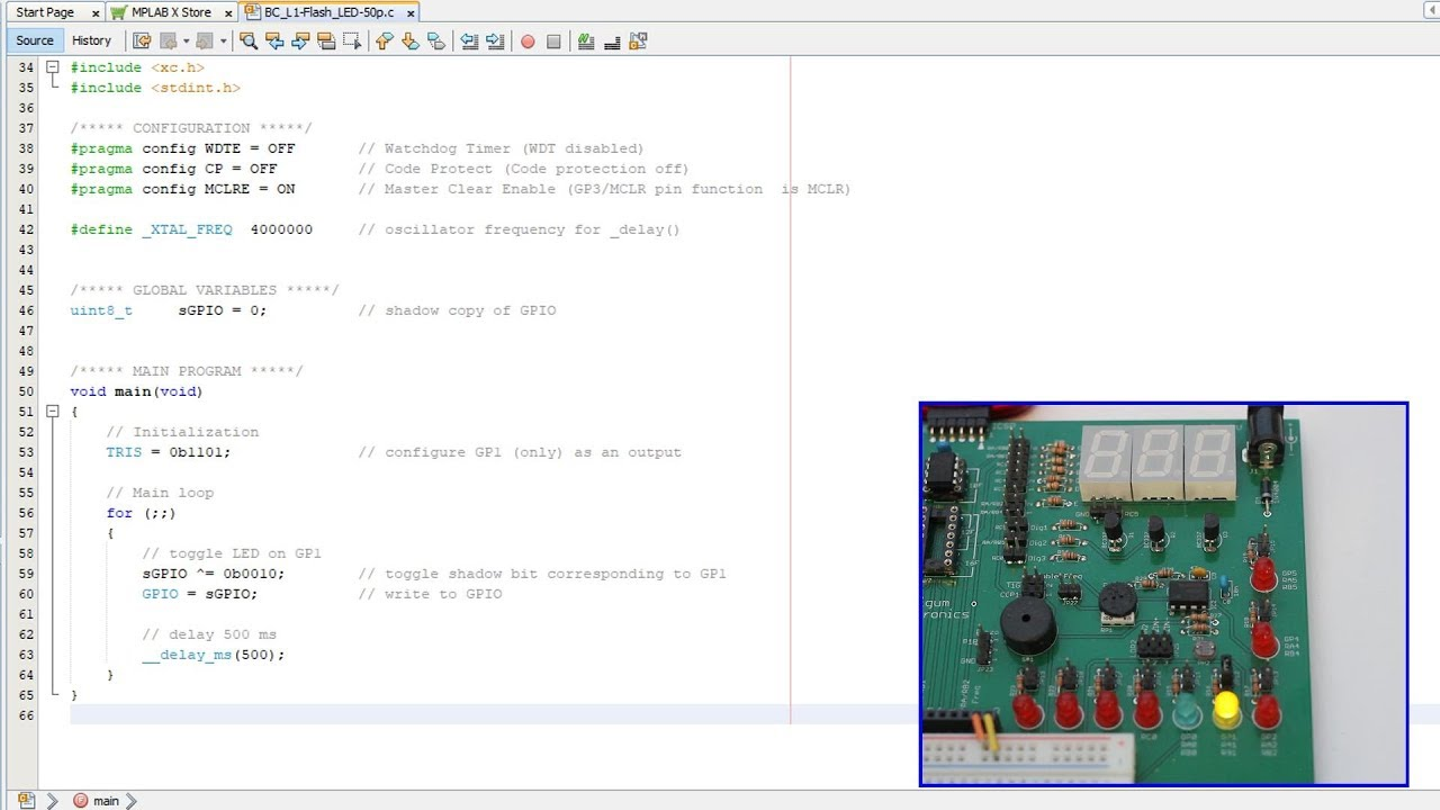Viewport: 1440px width, 810px height.
Task: Click the Last Edit toolbar icon
Action: tap(142, 41)
